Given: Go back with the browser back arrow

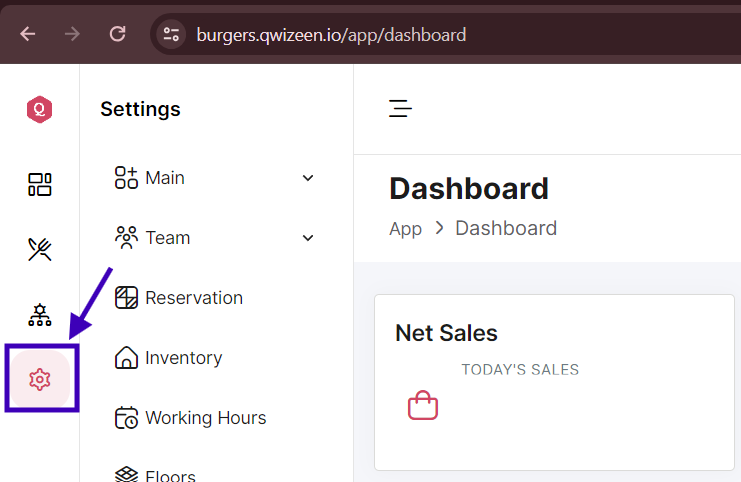Looking at the screenshot, I should tap(28, 34).
